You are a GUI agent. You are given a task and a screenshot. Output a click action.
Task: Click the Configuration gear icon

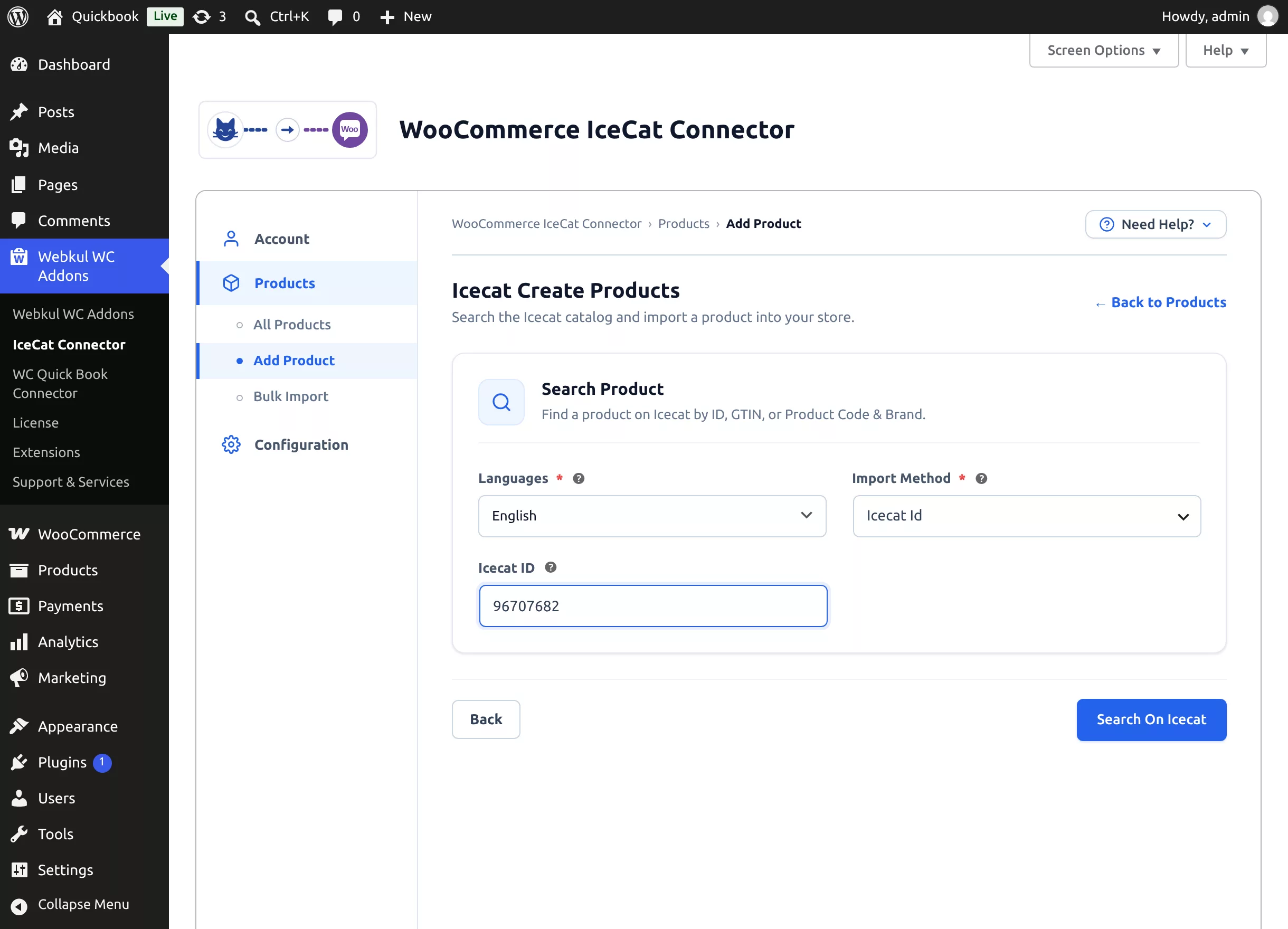231,444
